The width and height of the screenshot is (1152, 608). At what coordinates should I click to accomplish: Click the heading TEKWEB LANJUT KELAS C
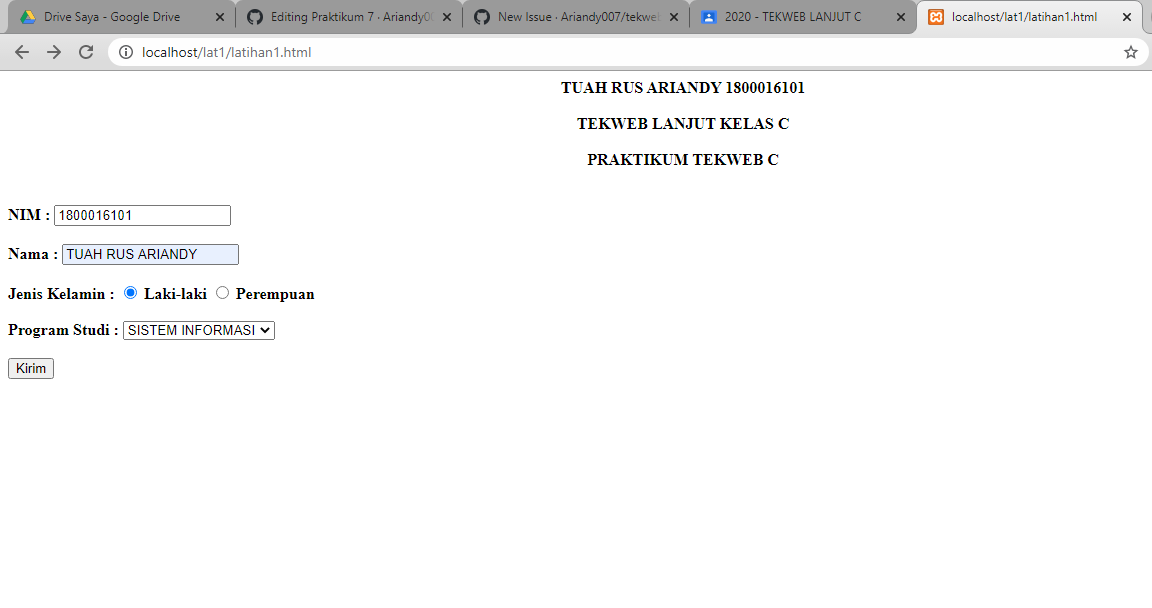683,123
